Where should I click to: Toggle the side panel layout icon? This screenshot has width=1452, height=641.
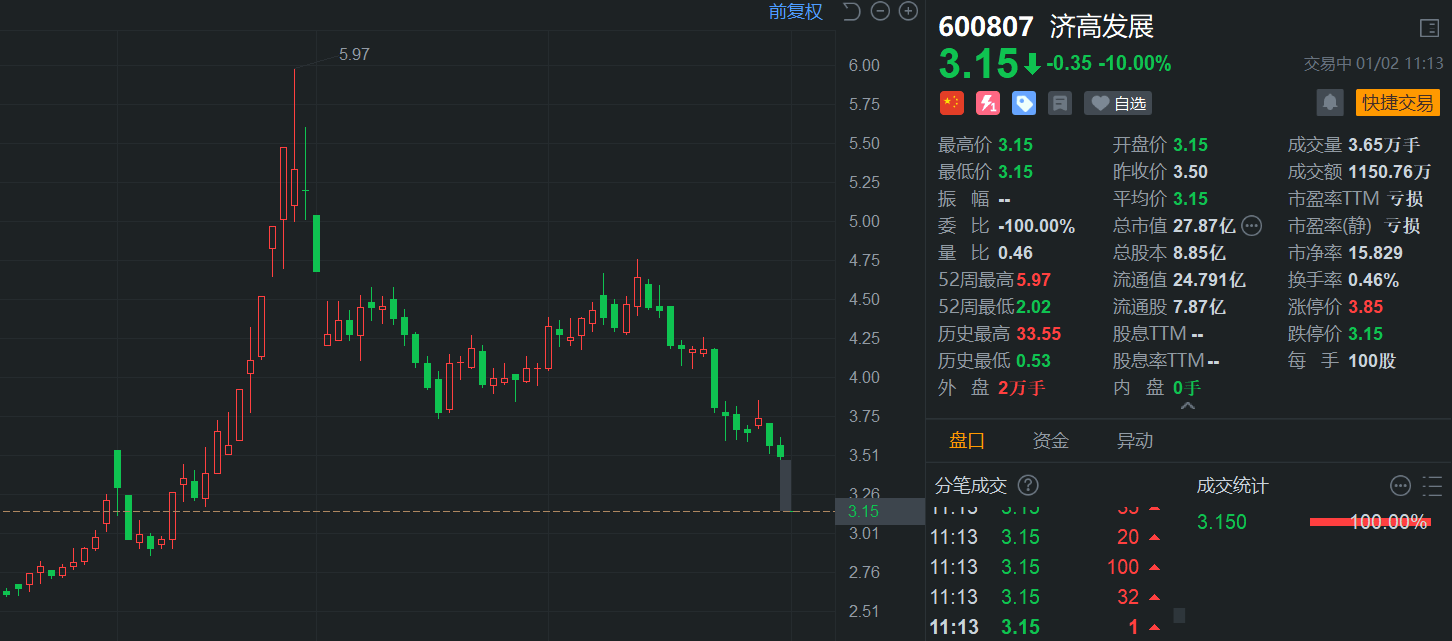pyautogui.click(x=1429, y=28)
